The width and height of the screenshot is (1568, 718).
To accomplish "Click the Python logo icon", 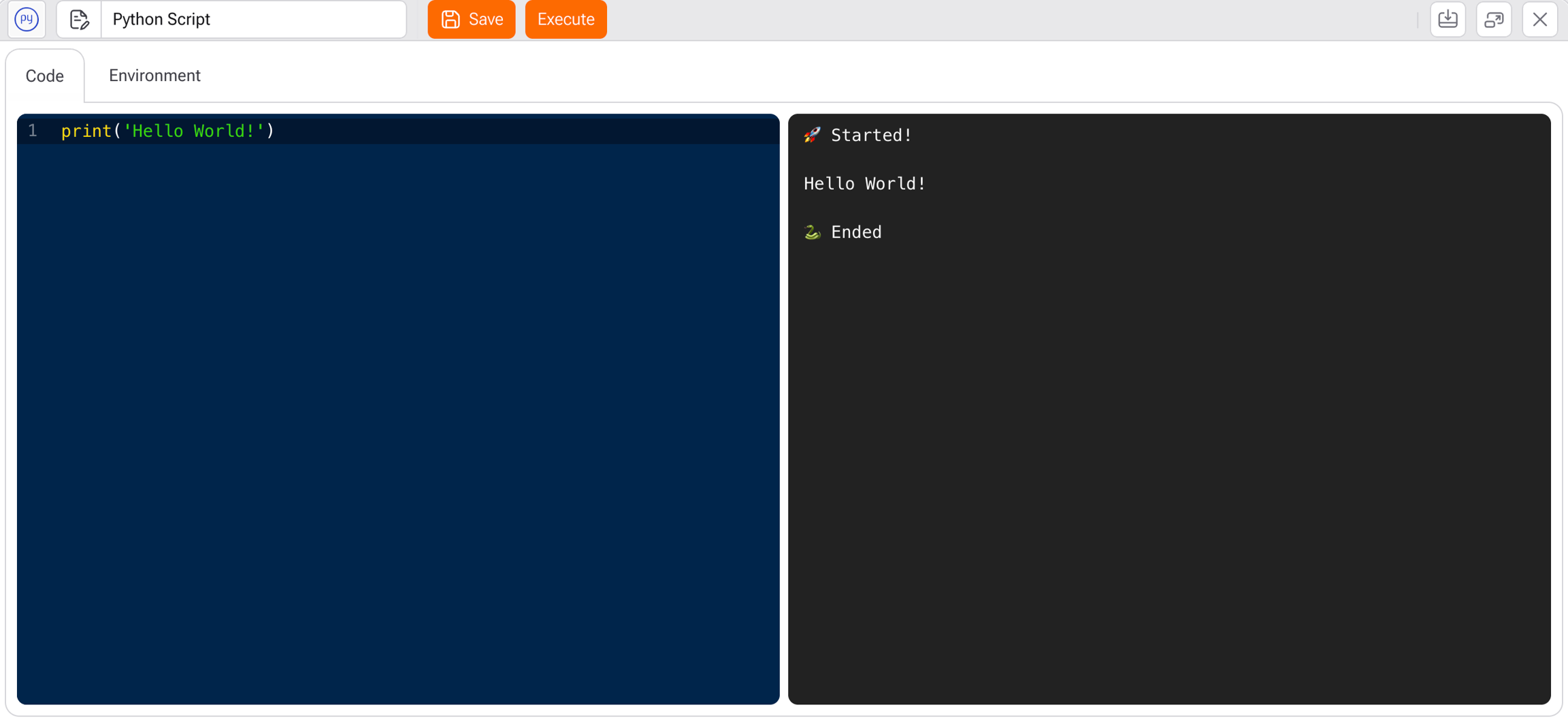I will click(x=27, y=19).
